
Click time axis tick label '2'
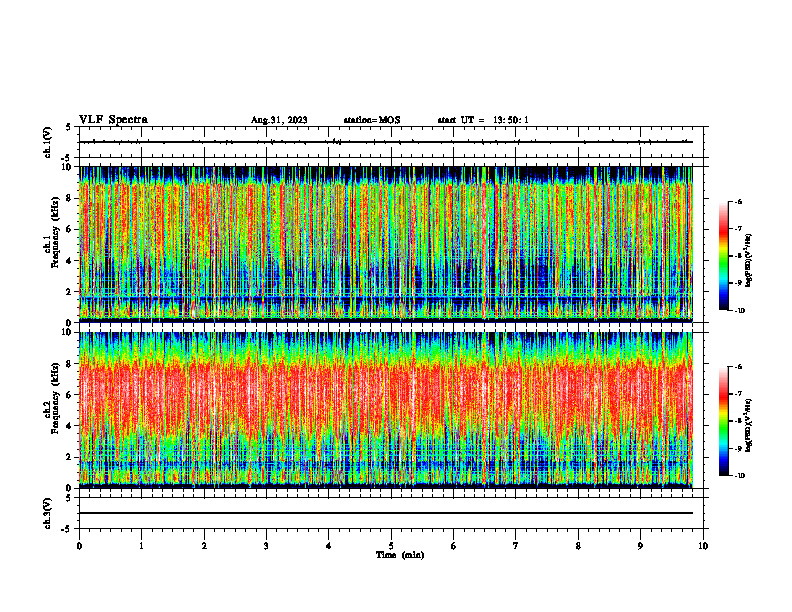pyautogui.click(x=204, y=546)
